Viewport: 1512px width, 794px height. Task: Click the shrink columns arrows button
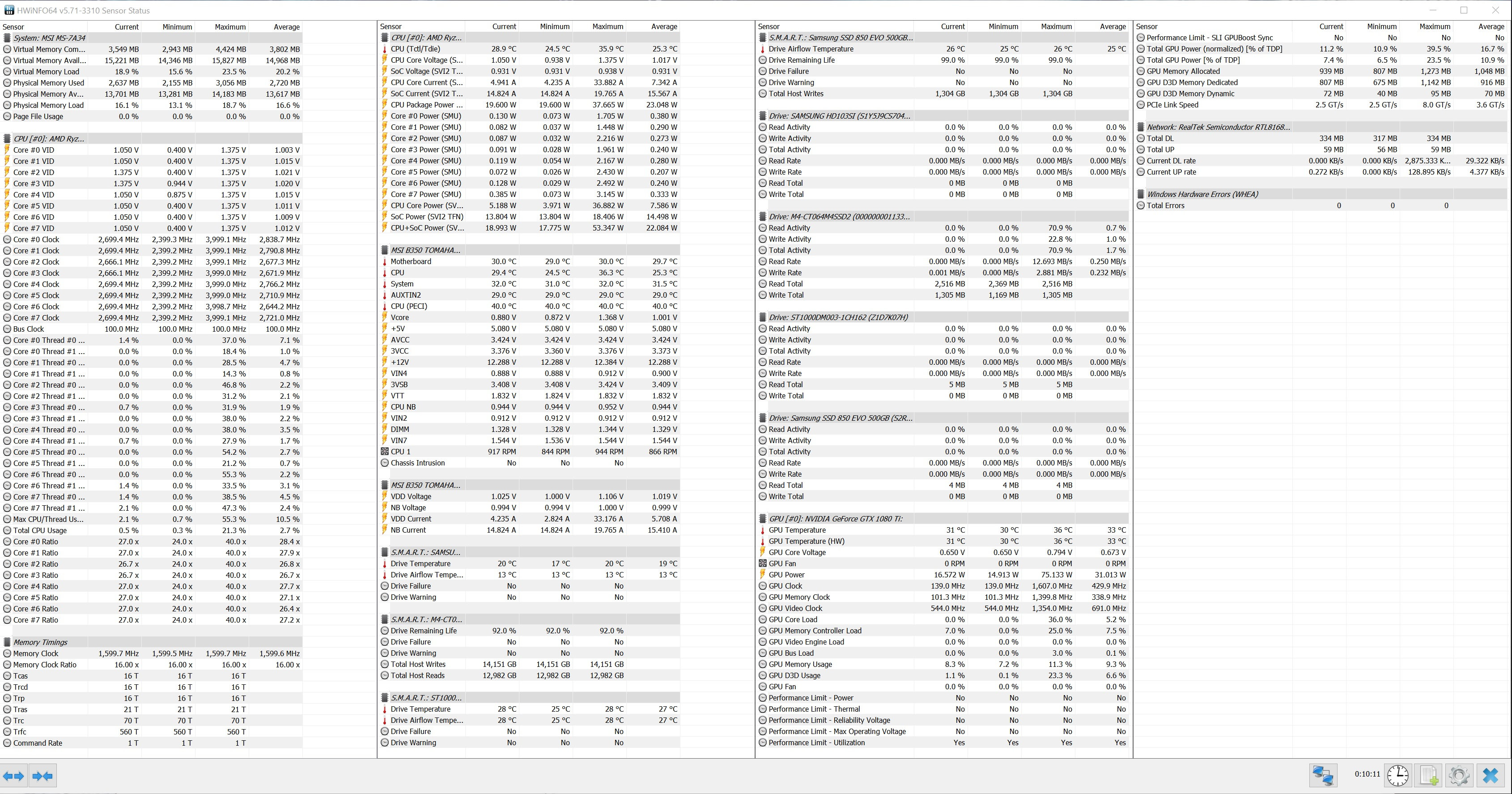coord(42,776)
